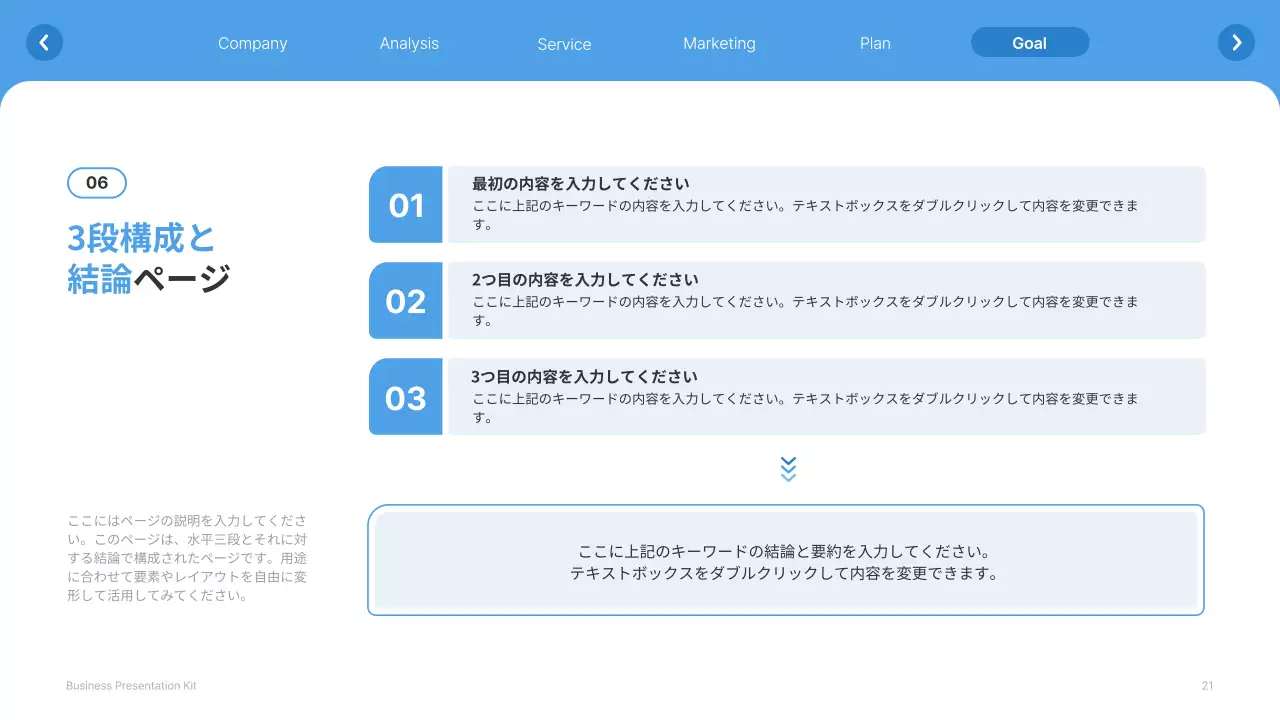Select the heading 3段構成と結論ページ
This screenshot has height=720, width=1280.
pyautogui.click(x=148, y=258)
